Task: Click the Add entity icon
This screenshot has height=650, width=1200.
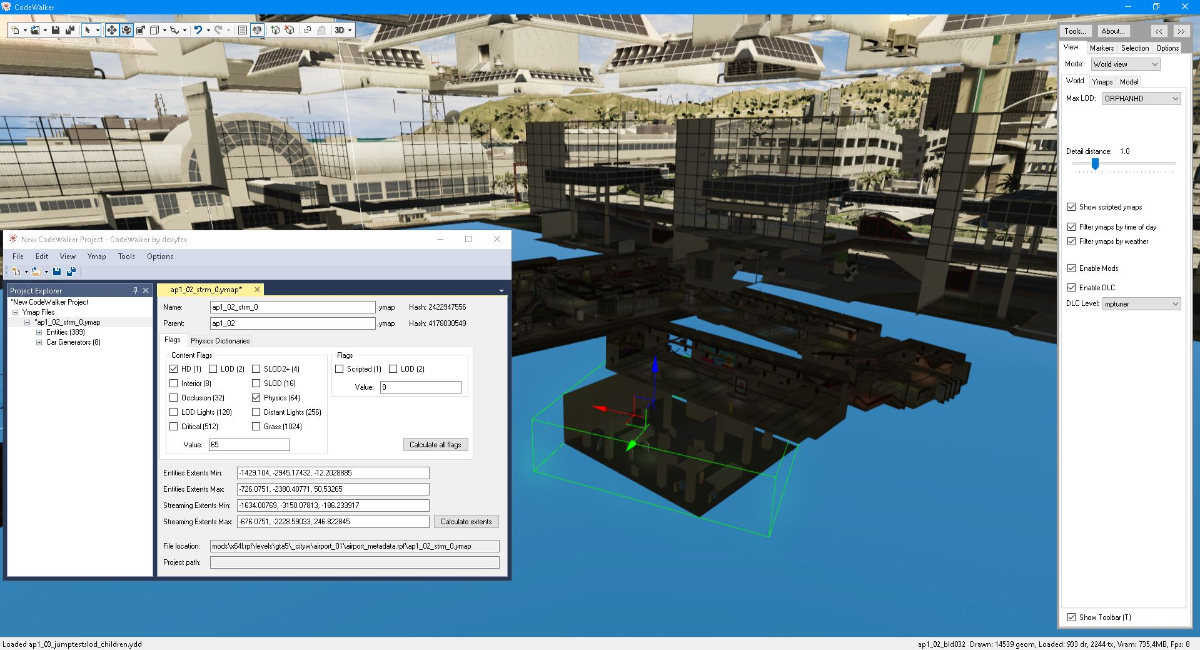Action: click(x=275, y=30)
